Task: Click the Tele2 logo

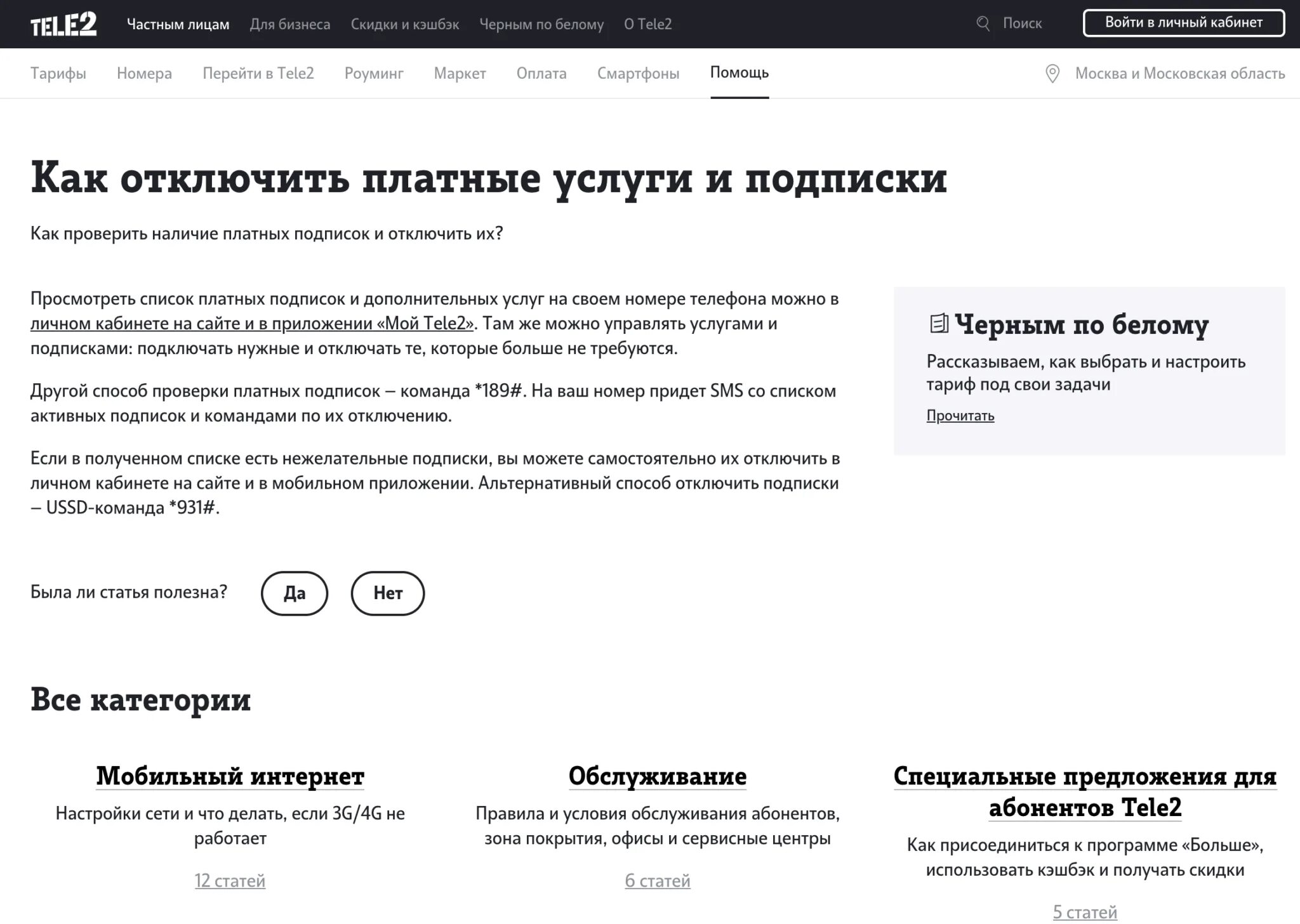Action: (63, 24)
